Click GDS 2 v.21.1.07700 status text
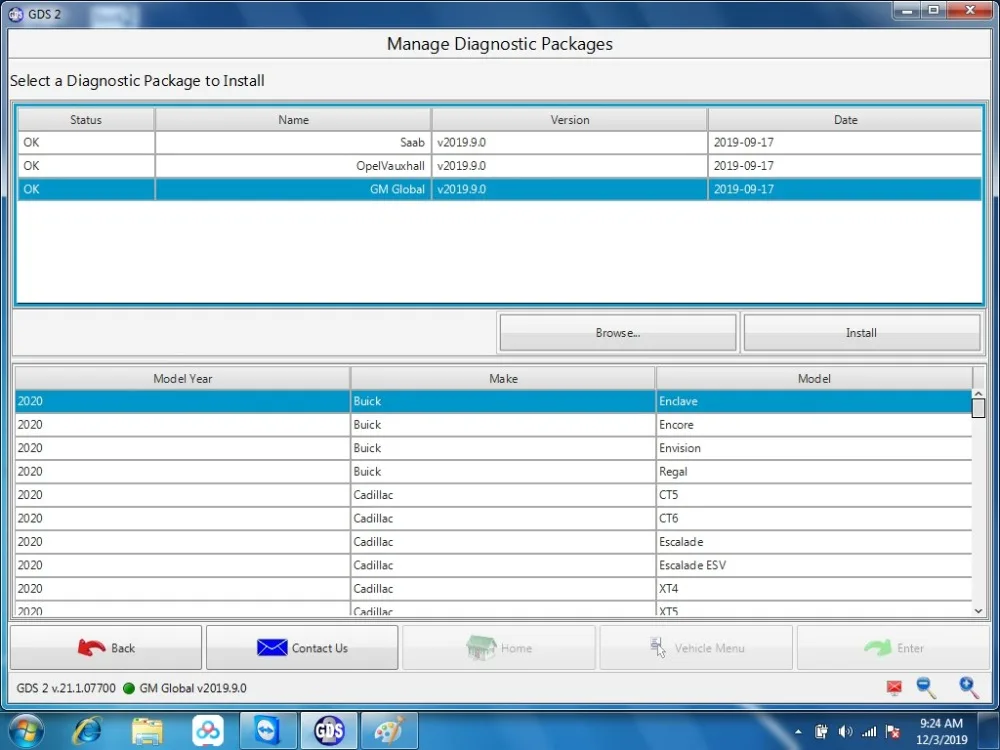 click(x=66, y=688)
